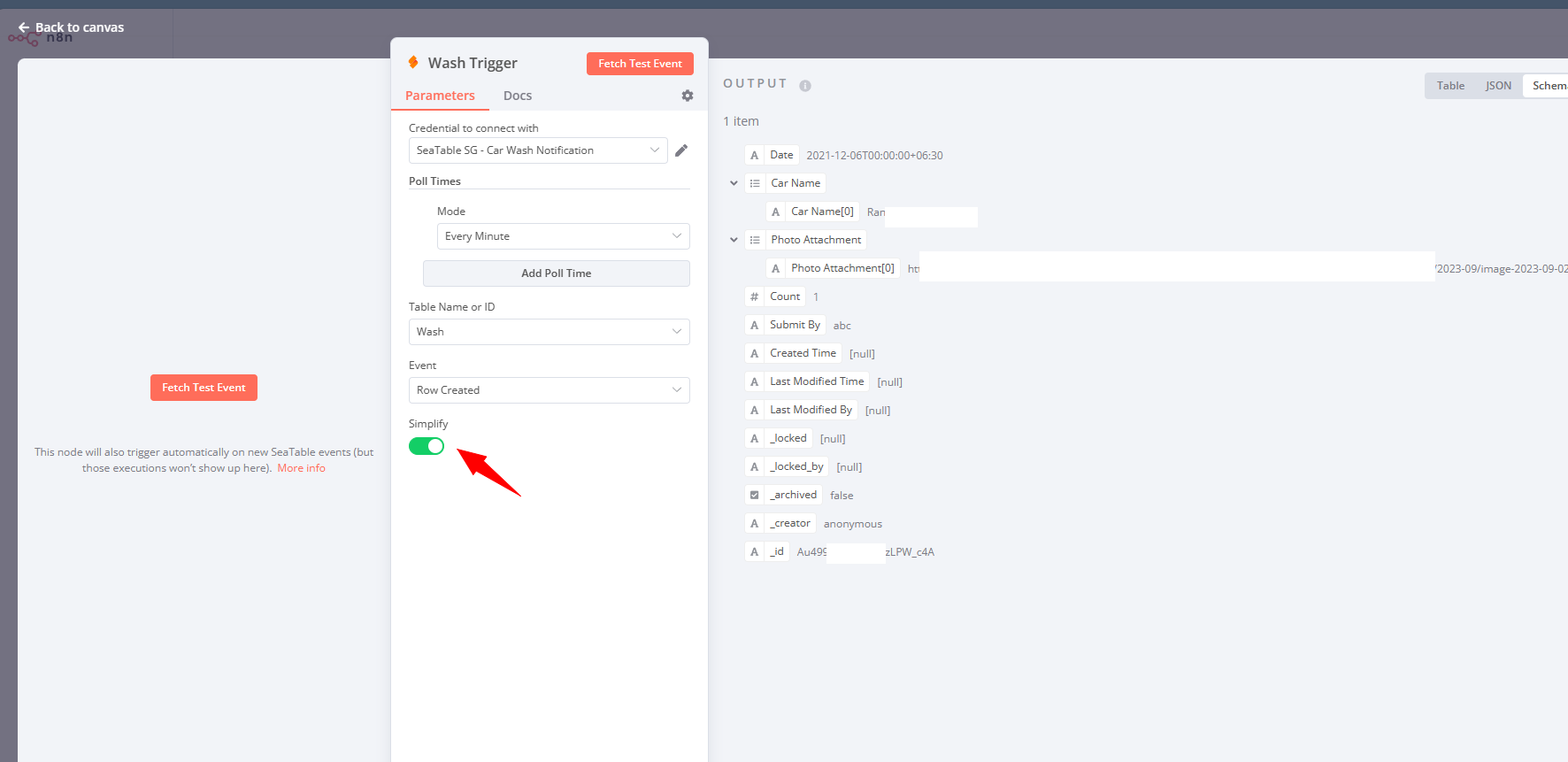
Task: Click the _creator string type icon
Action: (x=754, y=523)
